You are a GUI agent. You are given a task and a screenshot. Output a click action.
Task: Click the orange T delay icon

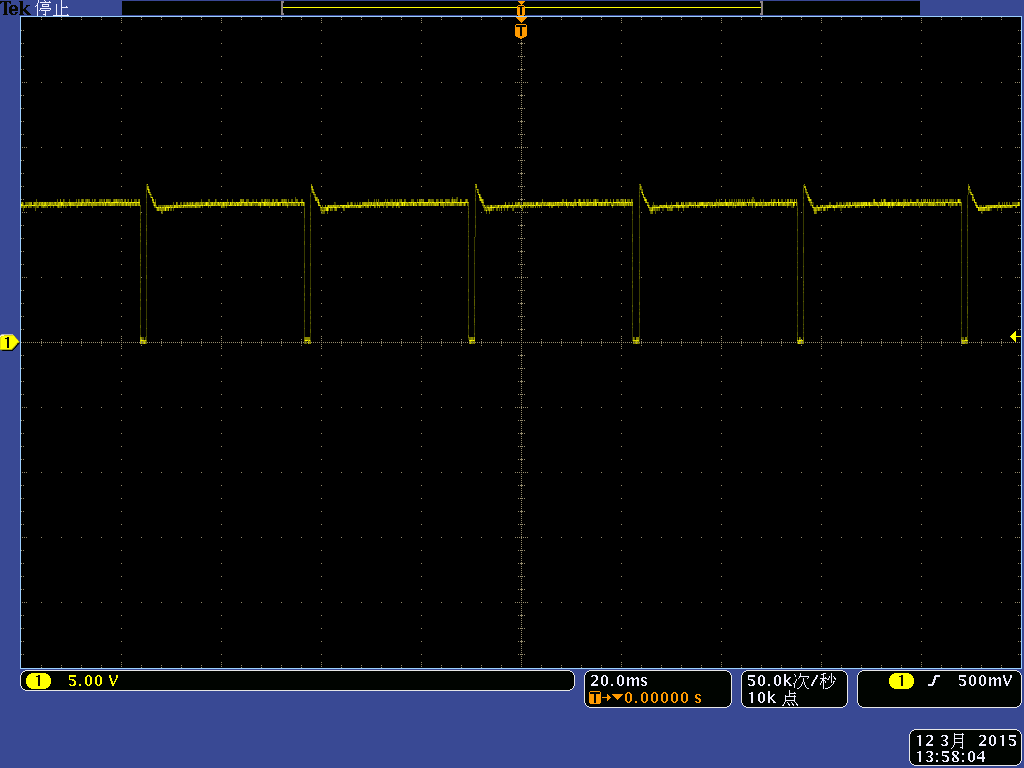pos(594,698)
